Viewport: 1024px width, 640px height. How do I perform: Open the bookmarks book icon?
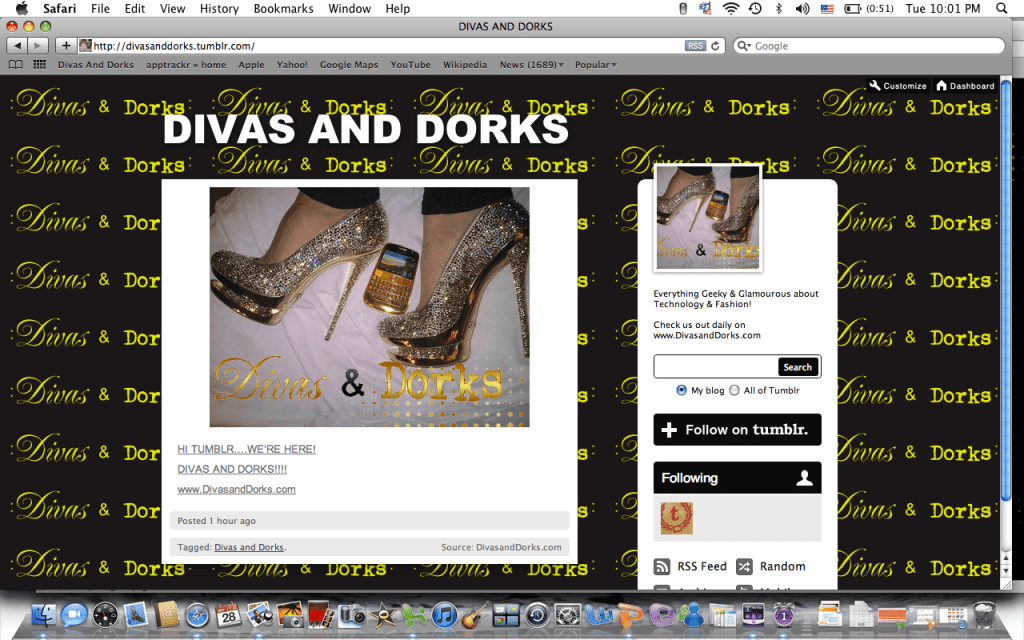click(x=15, y=65)
